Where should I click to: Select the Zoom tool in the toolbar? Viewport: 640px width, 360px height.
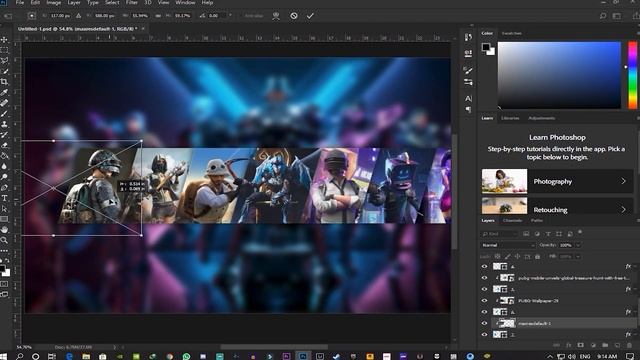4,240
